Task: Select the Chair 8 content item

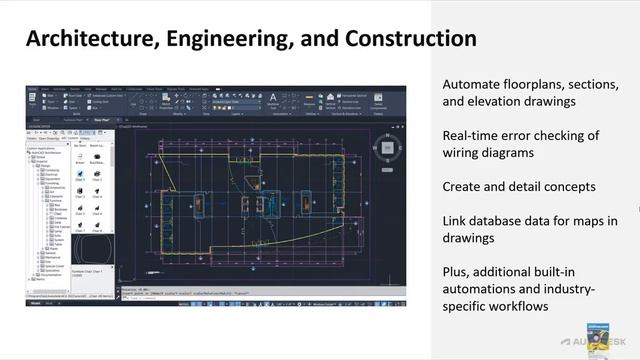Action: 97,227
